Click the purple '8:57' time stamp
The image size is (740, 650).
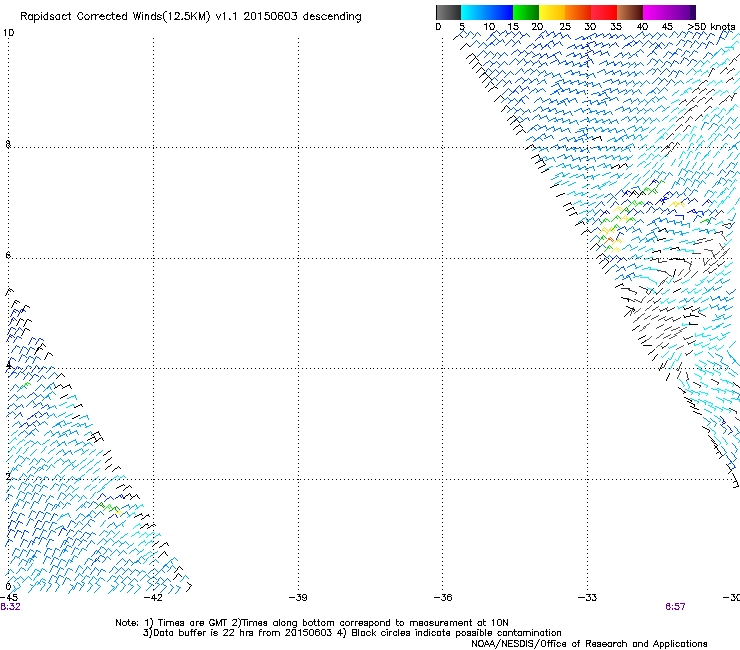pyautogui.click(x=675, y=607)
